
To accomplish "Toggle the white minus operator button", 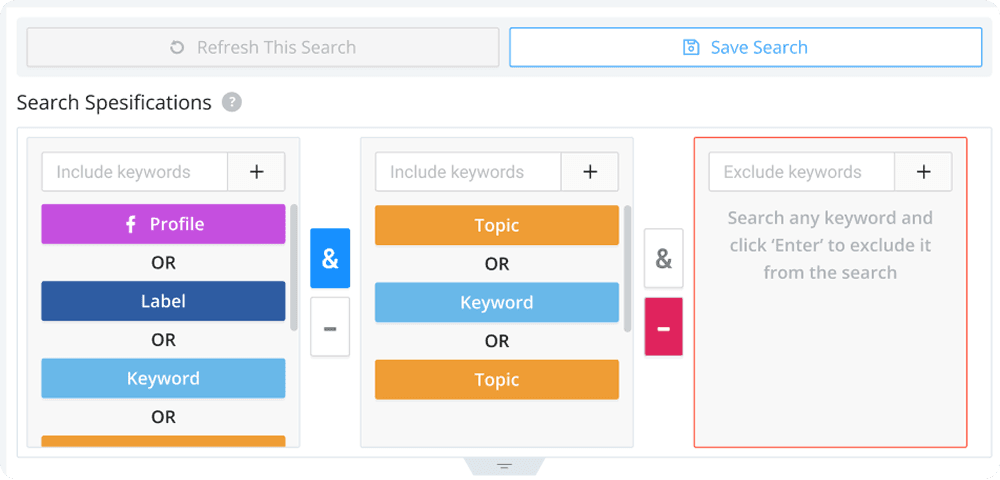I will click(330, 327).
